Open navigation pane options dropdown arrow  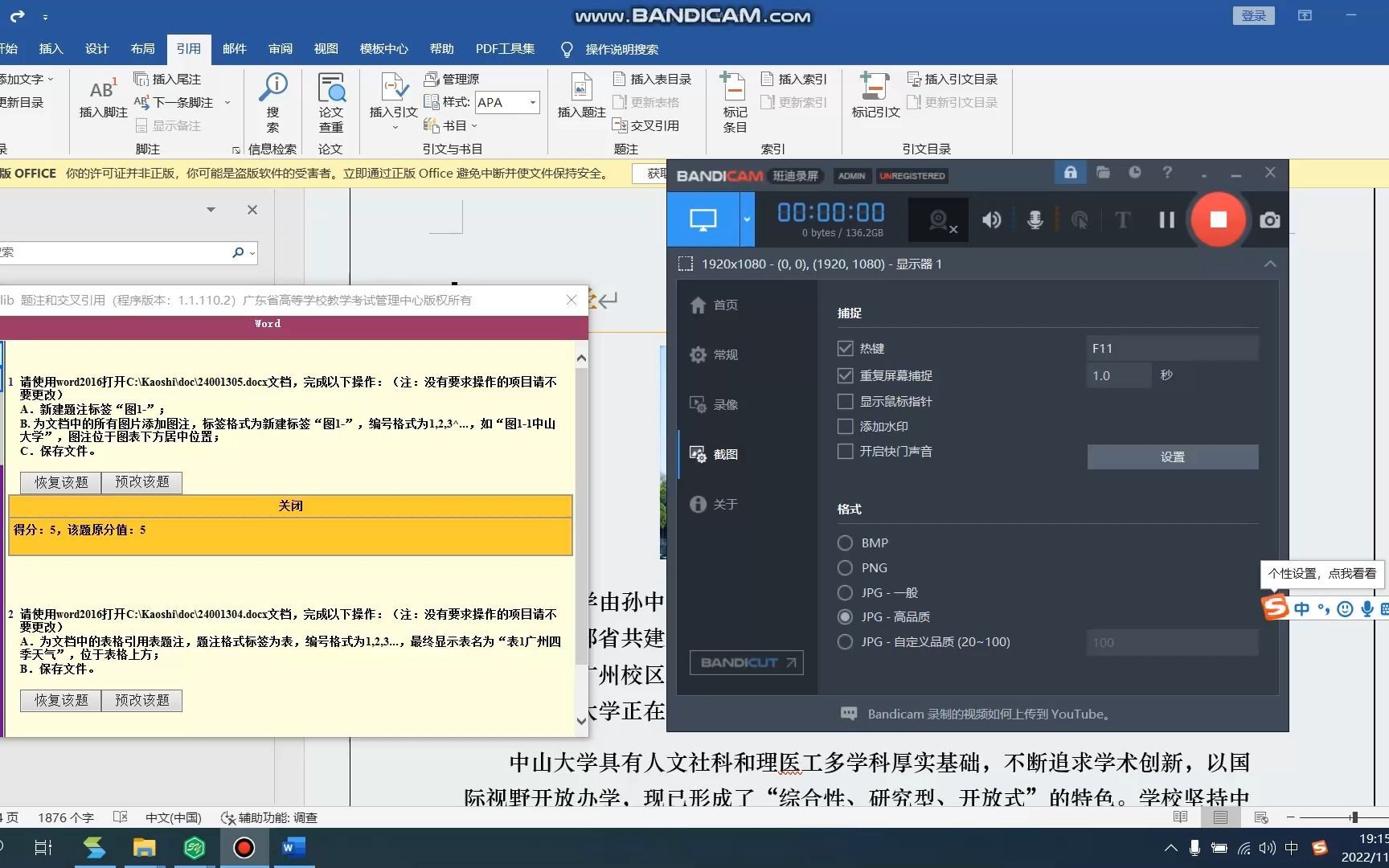211,210
